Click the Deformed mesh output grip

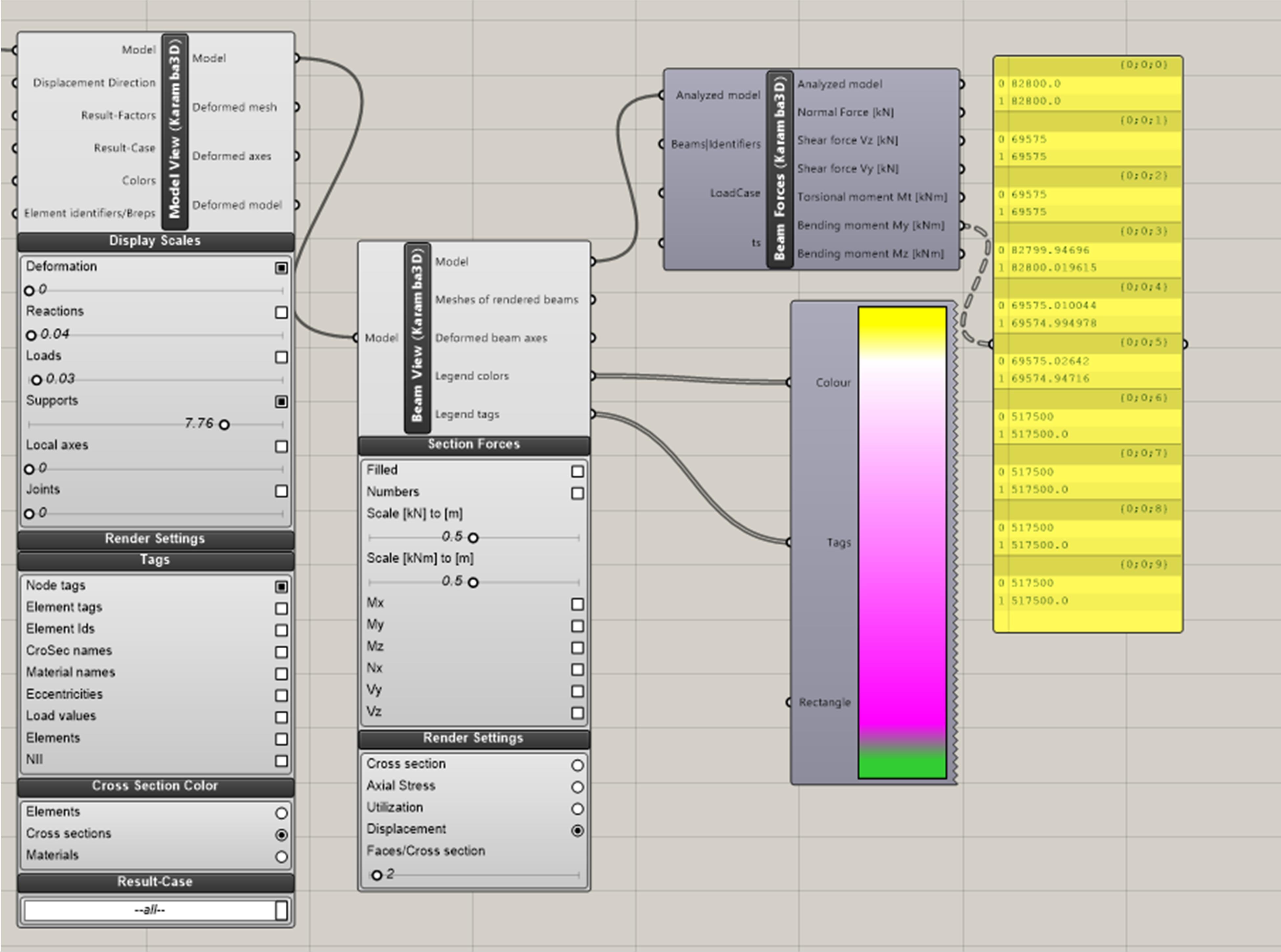click(x=296, y=107)
